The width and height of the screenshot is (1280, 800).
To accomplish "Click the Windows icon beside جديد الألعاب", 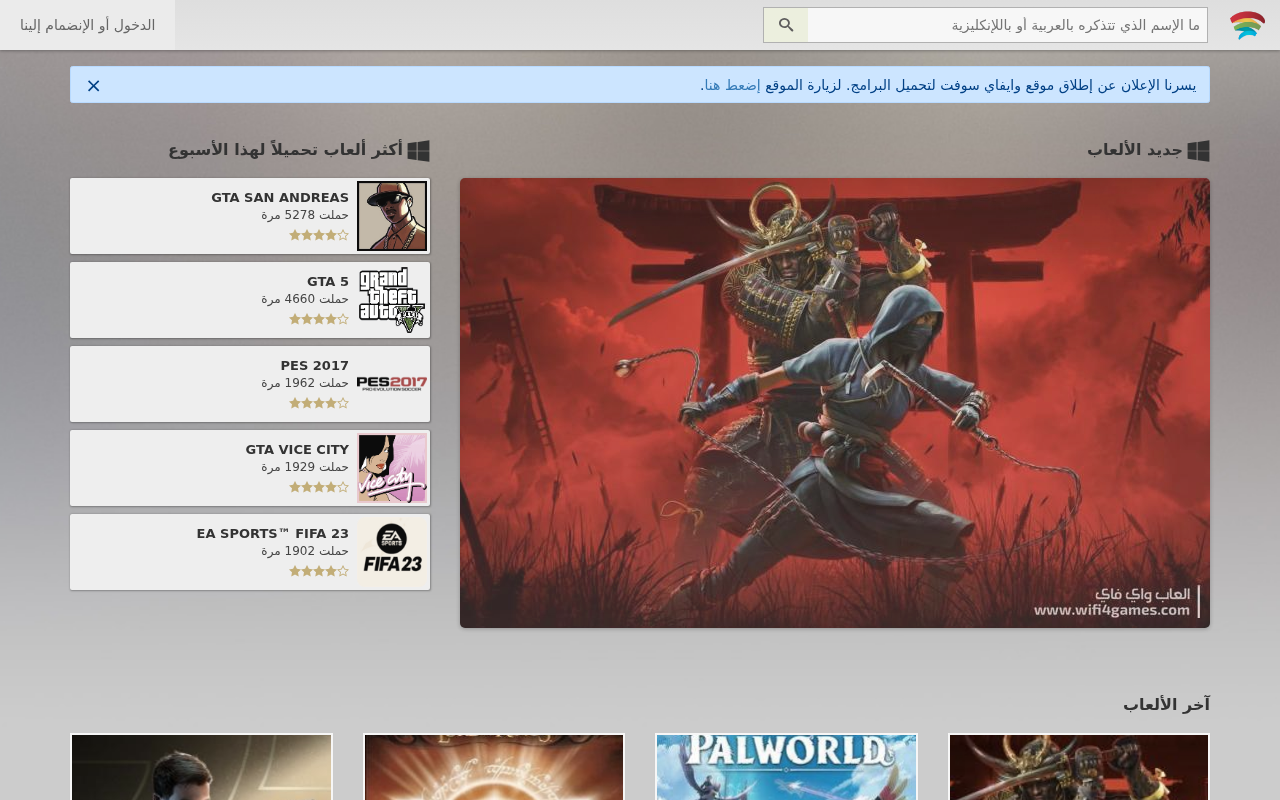I will tap(1198, 150).
